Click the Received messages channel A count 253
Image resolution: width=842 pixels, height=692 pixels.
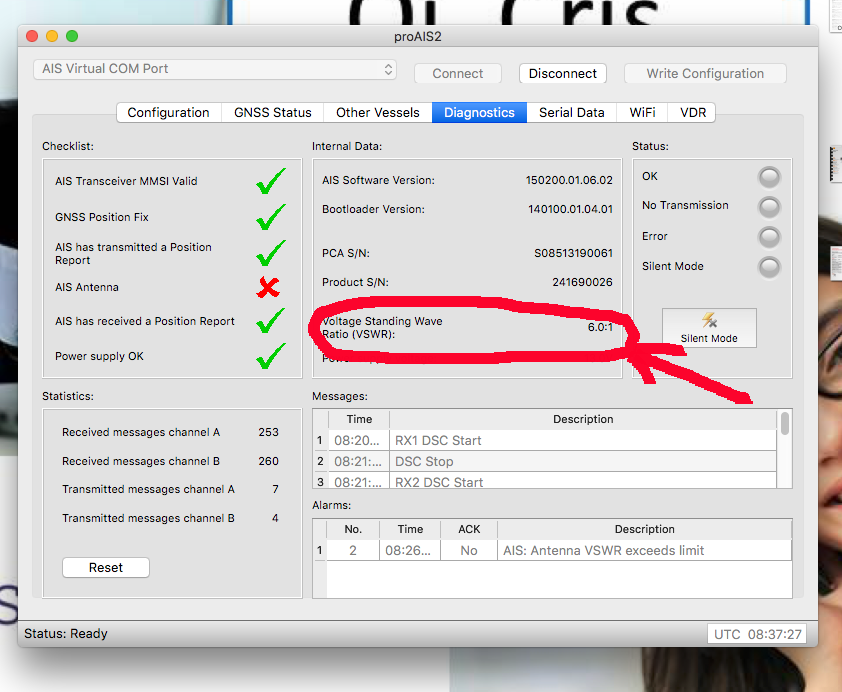pyautogui.click(x=268, y=432)
